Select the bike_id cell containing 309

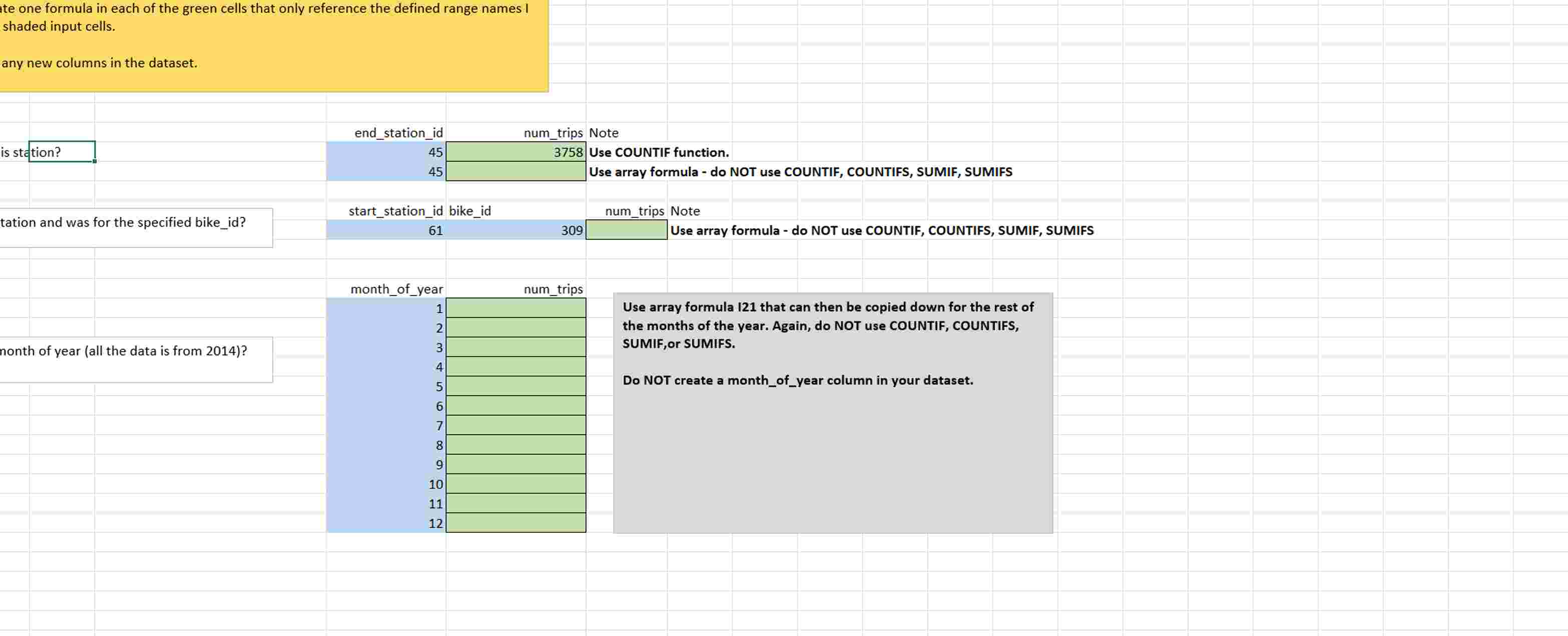coord(516,230)
